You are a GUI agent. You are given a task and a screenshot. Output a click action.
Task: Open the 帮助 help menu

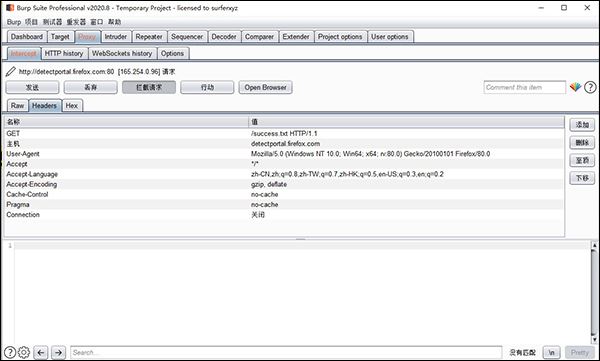(114, 22)
